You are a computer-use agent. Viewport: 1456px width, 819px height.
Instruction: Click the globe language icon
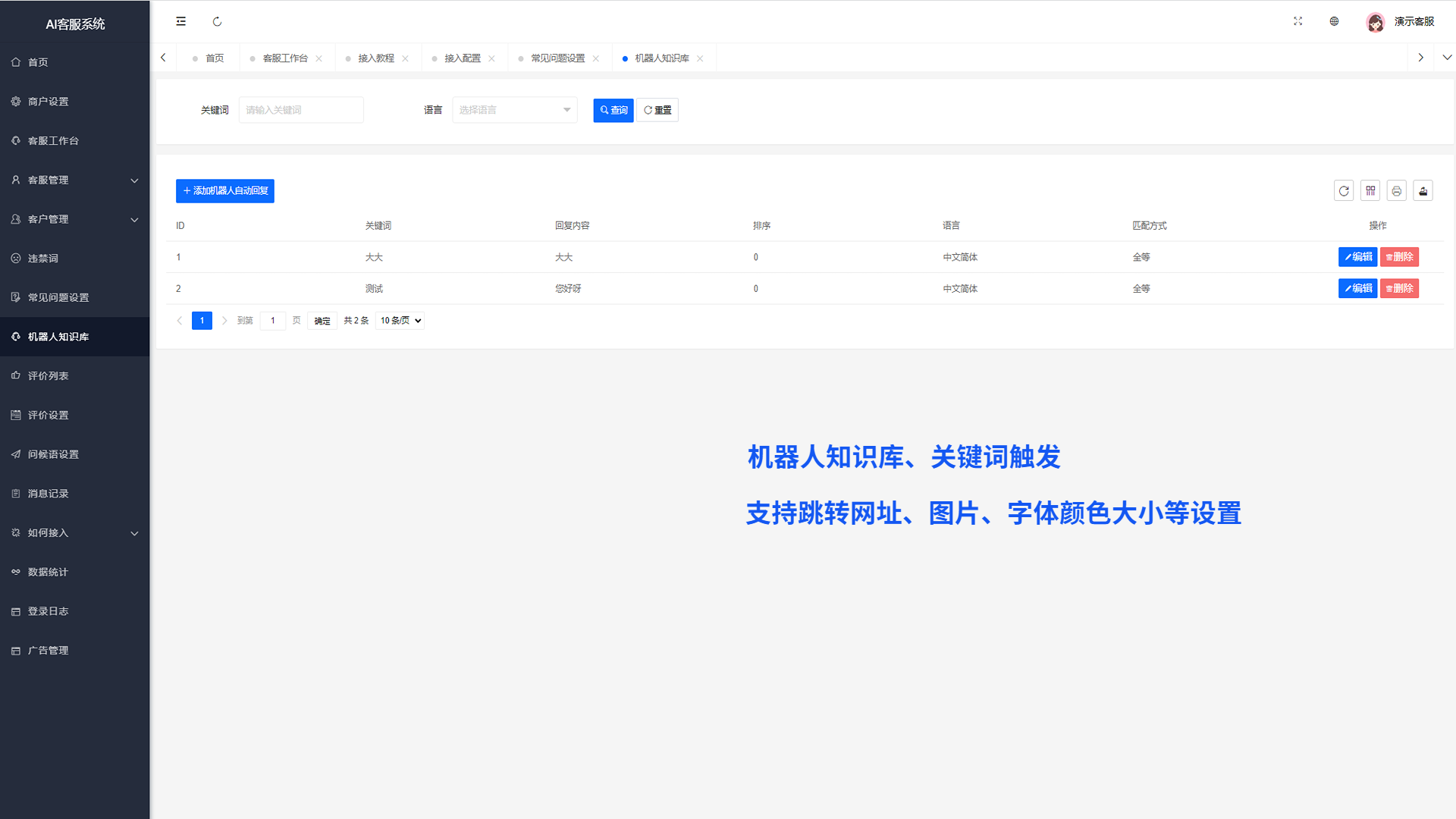pos(1334,21)
